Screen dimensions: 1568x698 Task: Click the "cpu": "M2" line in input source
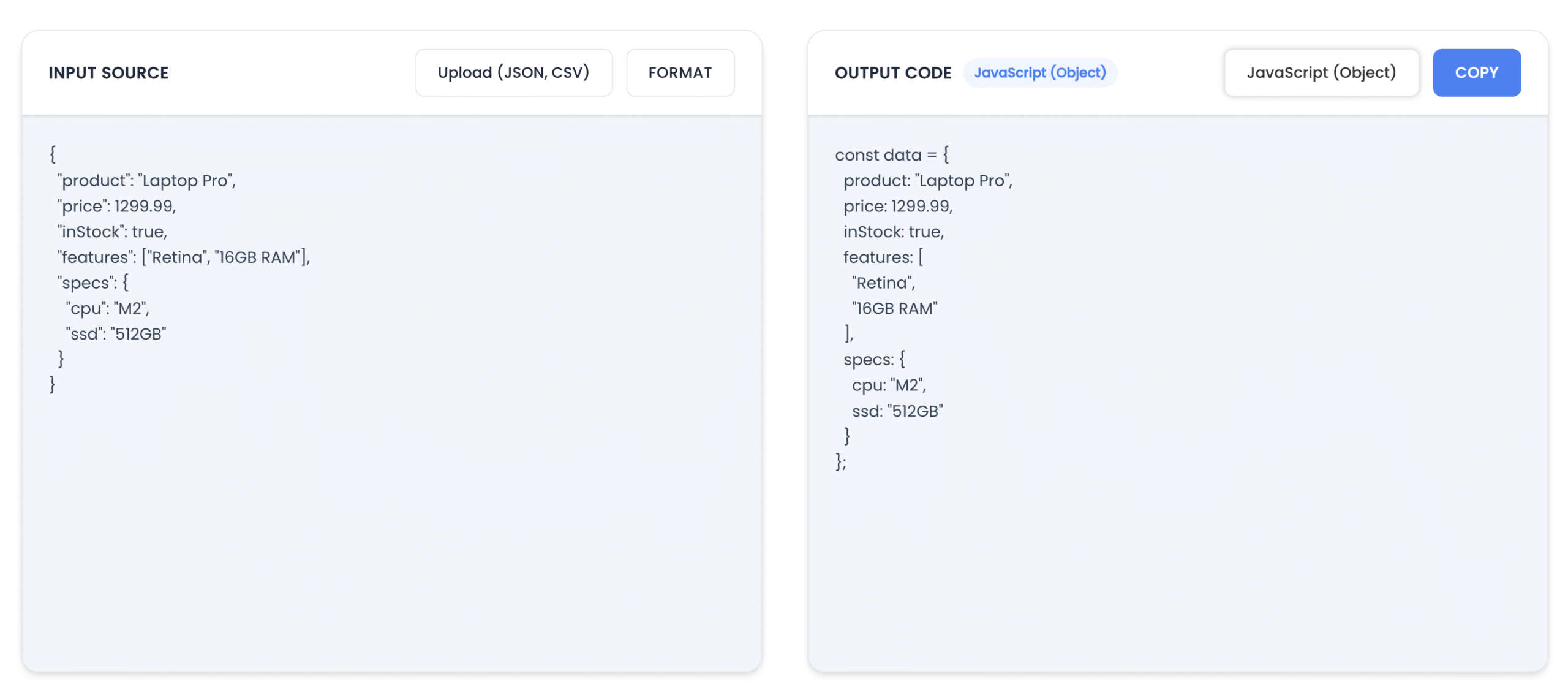point(107,308)
